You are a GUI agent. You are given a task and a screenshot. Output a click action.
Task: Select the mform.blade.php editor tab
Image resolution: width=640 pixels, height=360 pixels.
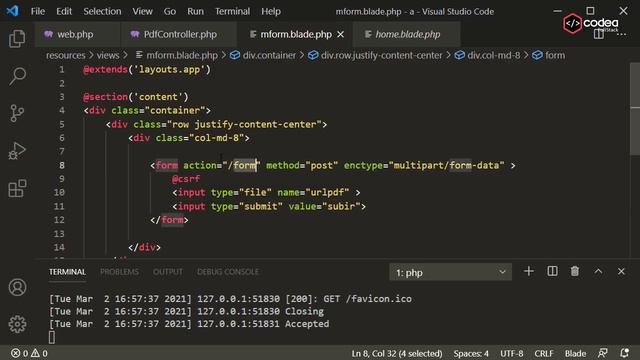click(296, 35)
